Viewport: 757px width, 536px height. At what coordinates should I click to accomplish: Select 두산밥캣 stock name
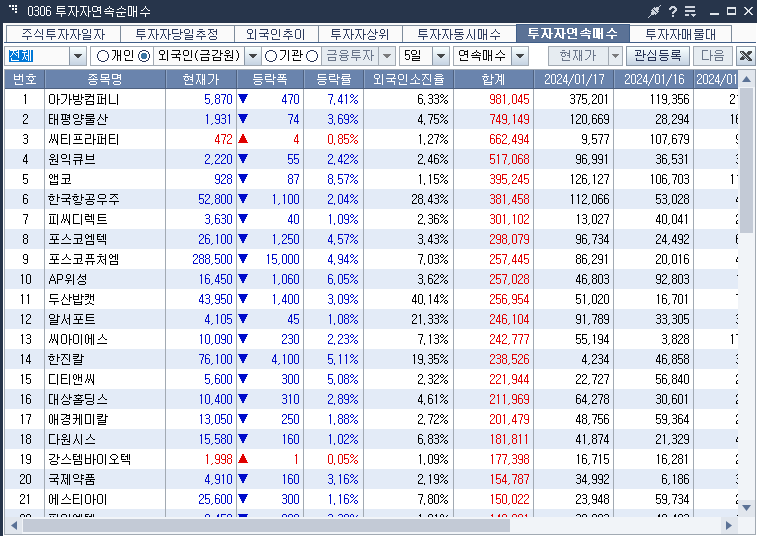click(x=71, y=299)
